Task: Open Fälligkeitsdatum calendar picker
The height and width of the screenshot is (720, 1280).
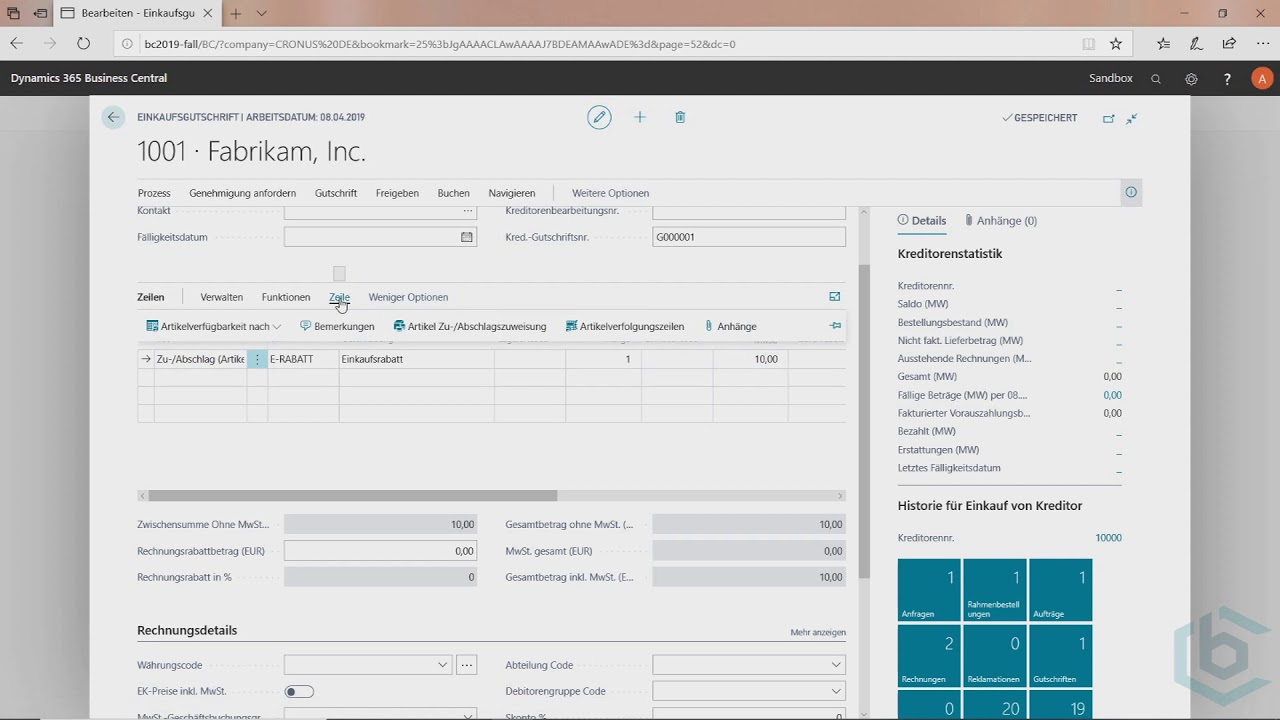Action: [466, 237]
